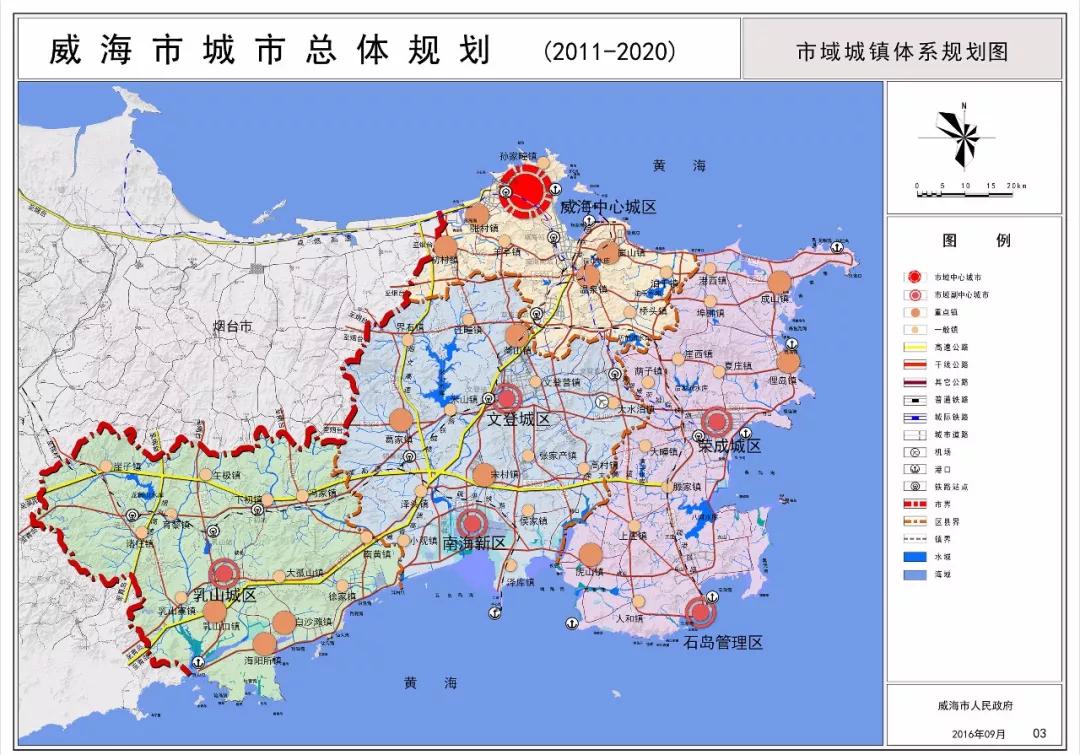Select the 石岛管理区 marker
The width and height of the screenshot is (1080, 755).
click(703, 612)
